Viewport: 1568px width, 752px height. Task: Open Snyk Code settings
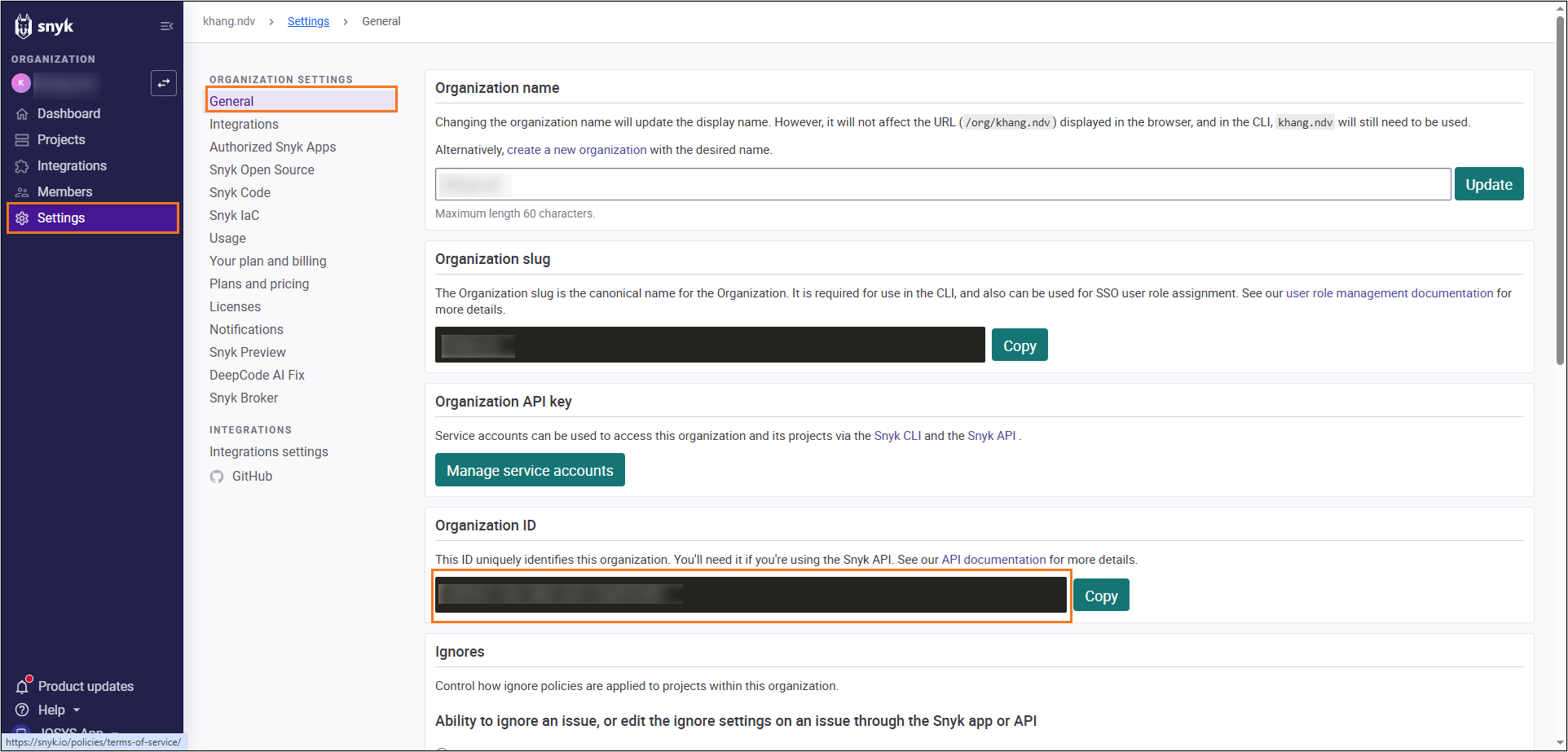(240, 192)
